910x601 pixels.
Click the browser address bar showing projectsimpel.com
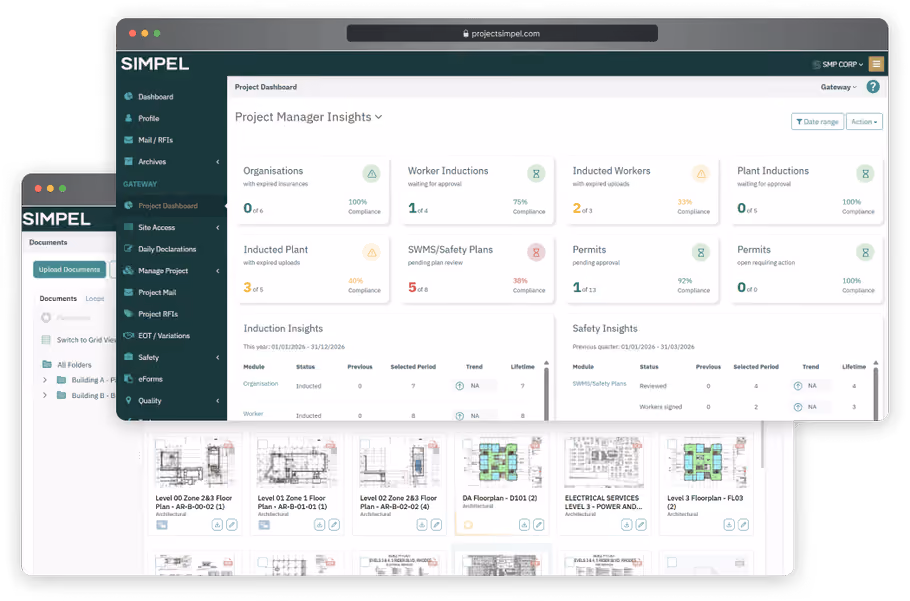coord(502,34)
